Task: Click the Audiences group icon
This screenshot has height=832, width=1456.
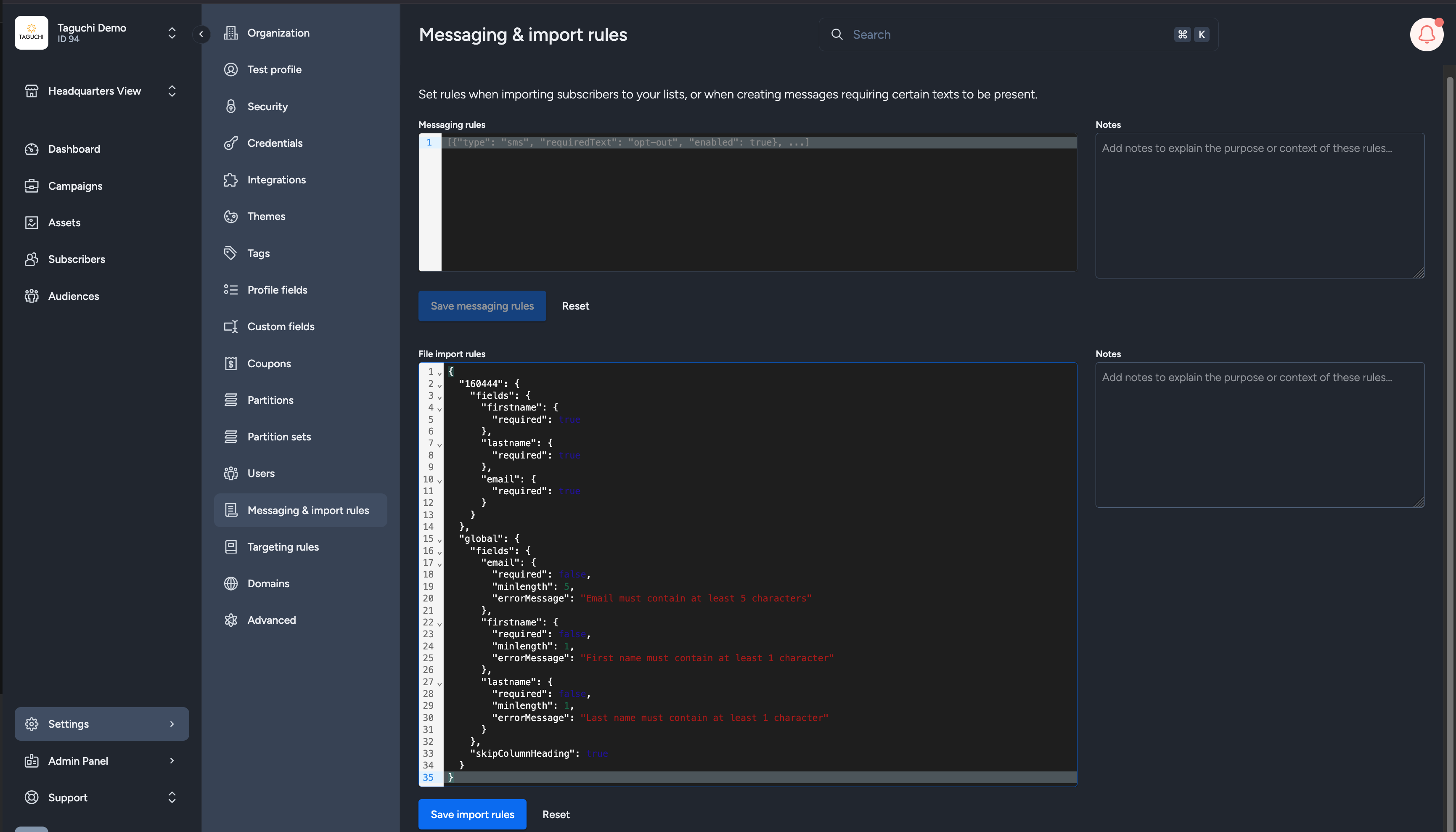Action: (32, 296)
